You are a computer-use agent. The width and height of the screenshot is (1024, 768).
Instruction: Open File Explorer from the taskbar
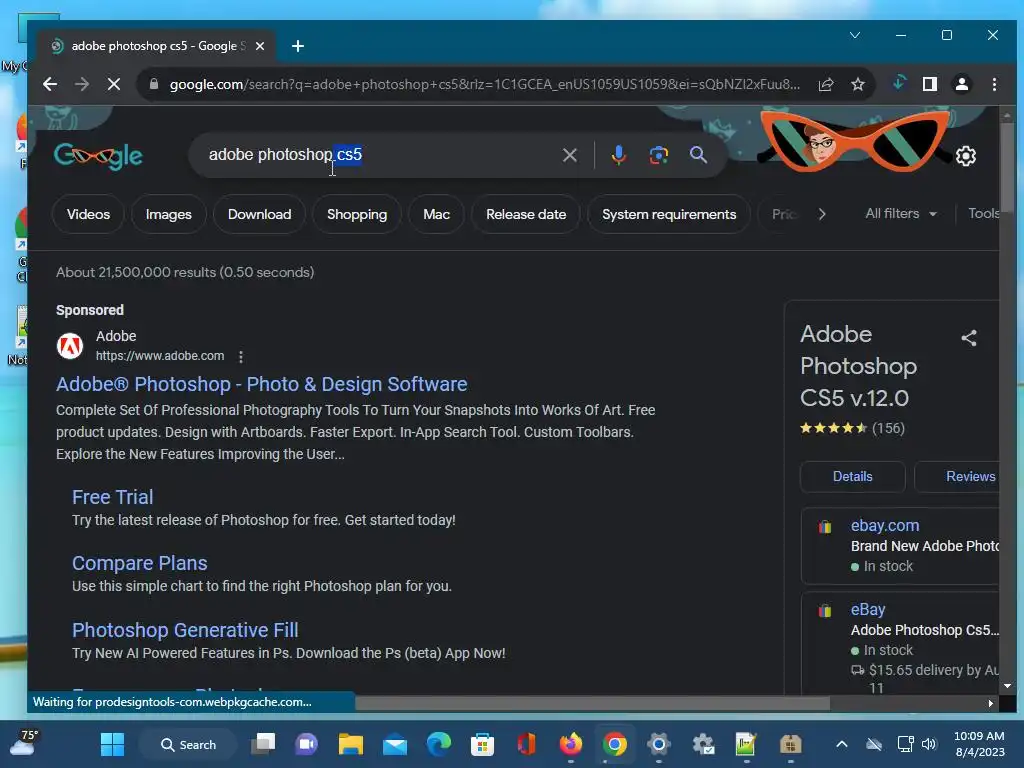point(351,744)
